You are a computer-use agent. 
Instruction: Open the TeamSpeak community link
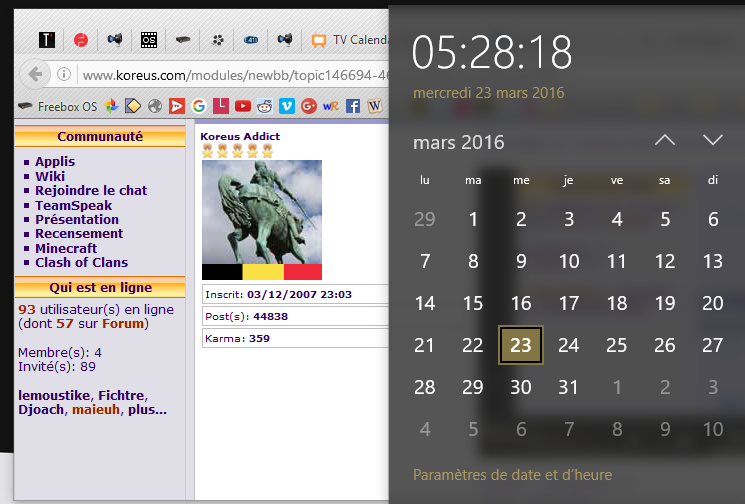(x=73, y=205)
